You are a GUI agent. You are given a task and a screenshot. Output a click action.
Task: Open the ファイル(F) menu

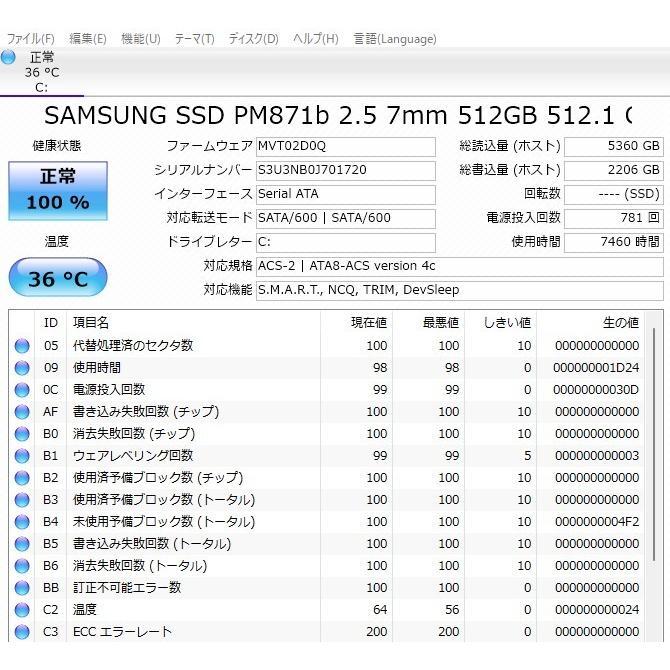[x=31, y=39]
